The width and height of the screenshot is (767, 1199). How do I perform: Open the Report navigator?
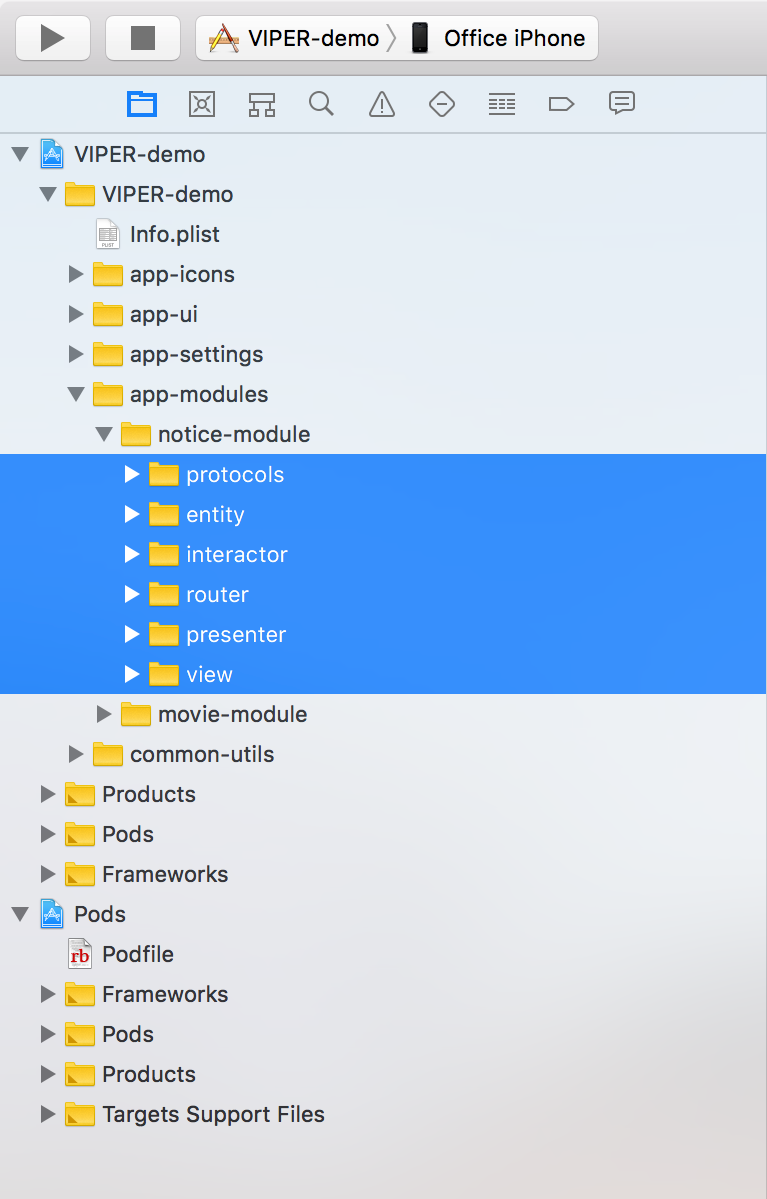tap(621, 103)
